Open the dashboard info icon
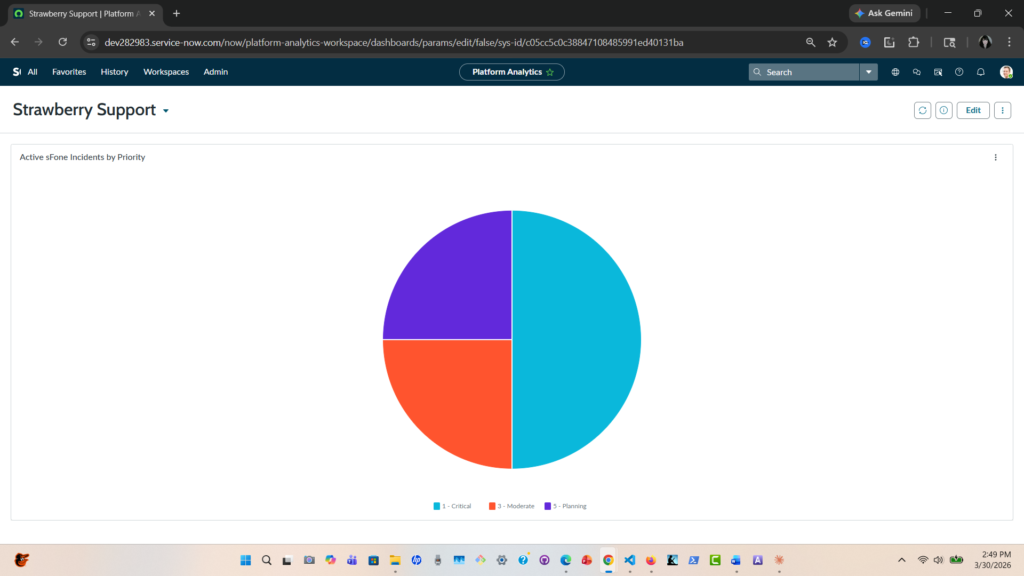Screen dimensions: 1024x576 tap(943, 110)
